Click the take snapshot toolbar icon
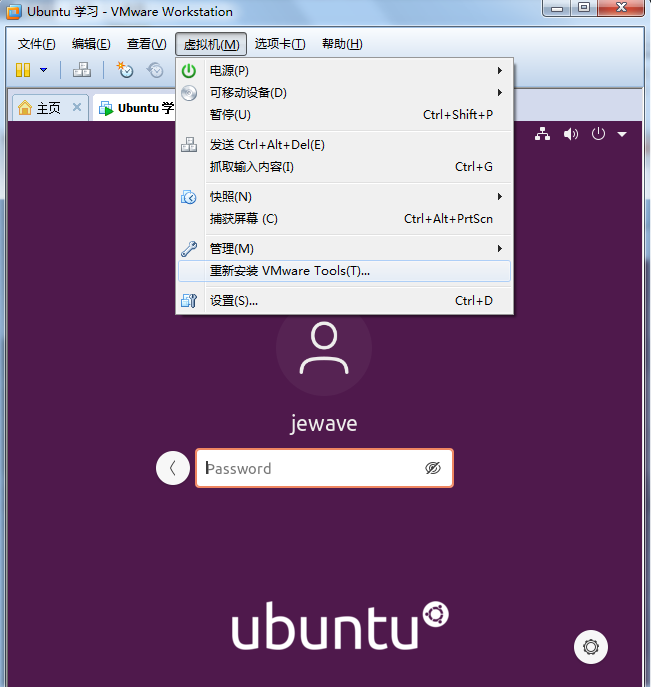 pyautogui.click(x=124, y=70)
